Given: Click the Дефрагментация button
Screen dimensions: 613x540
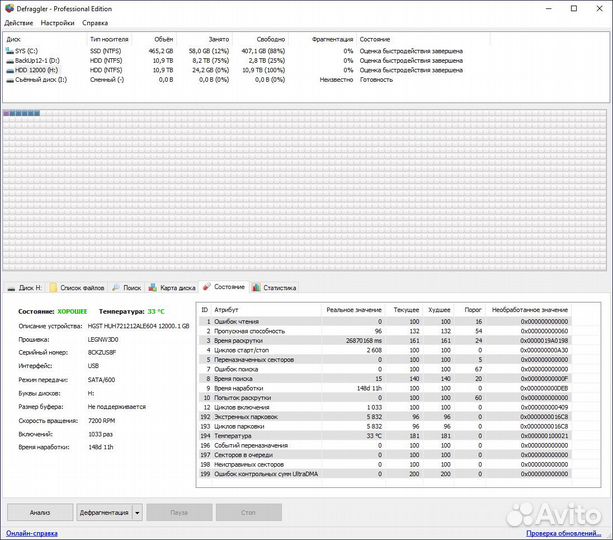Looking at the screenshot, I should 104,513.
